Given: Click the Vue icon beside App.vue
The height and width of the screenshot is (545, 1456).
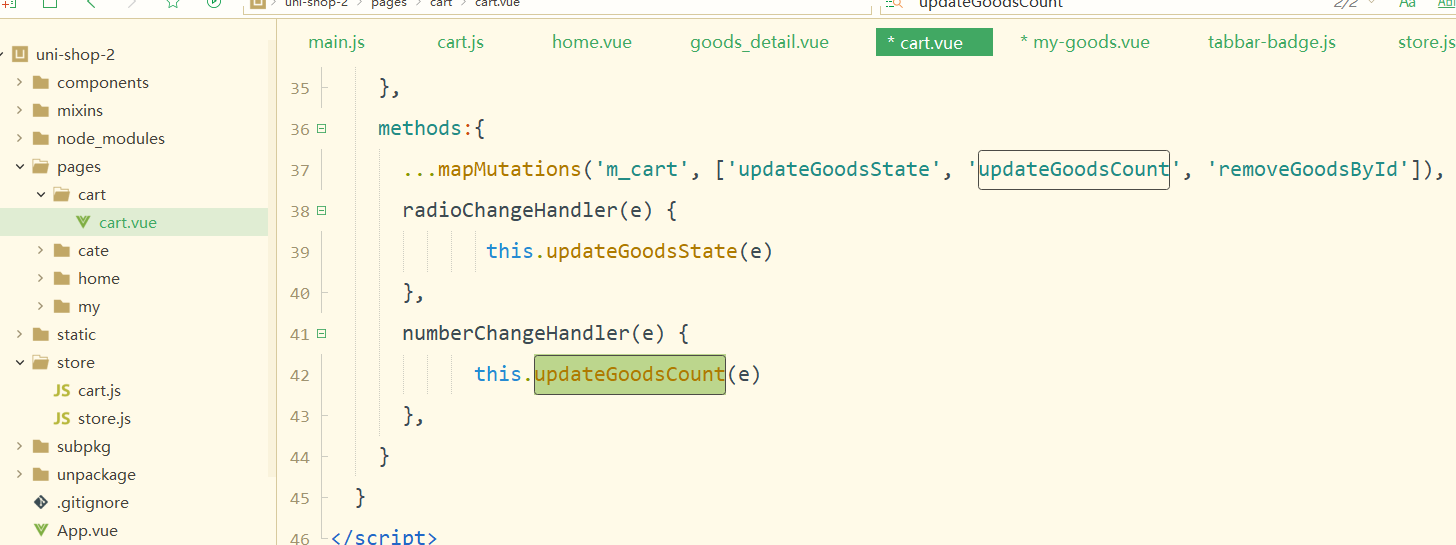Looking at the screenshot, I should [40, 531].
